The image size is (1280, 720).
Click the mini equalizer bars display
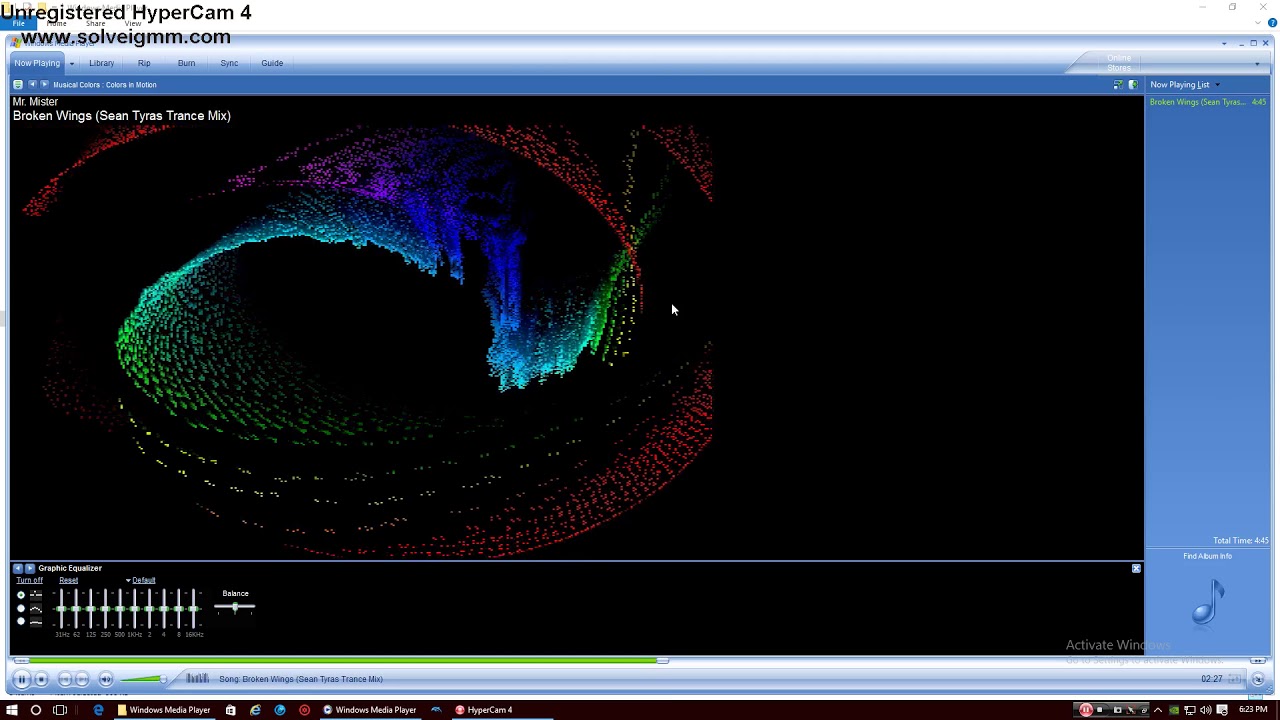197,679
